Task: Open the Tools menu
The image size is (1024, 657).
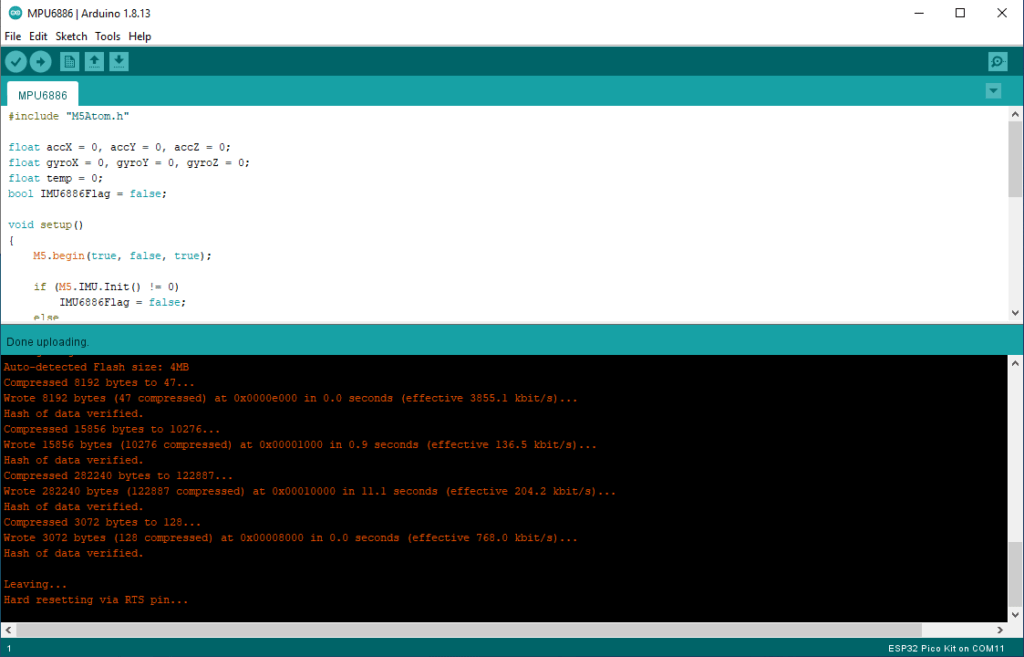Action: (x=107, y=36)
